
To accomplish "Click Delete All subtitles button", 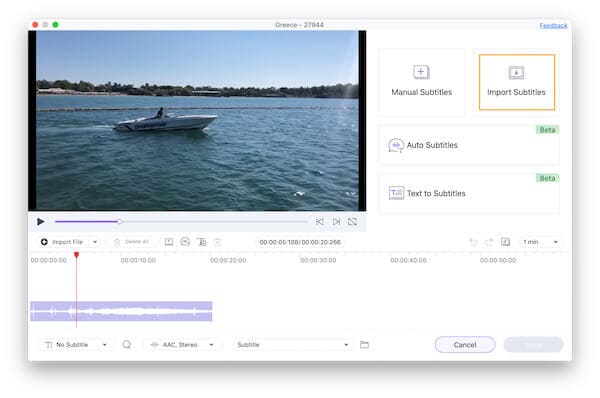I will tap(132, 242).
